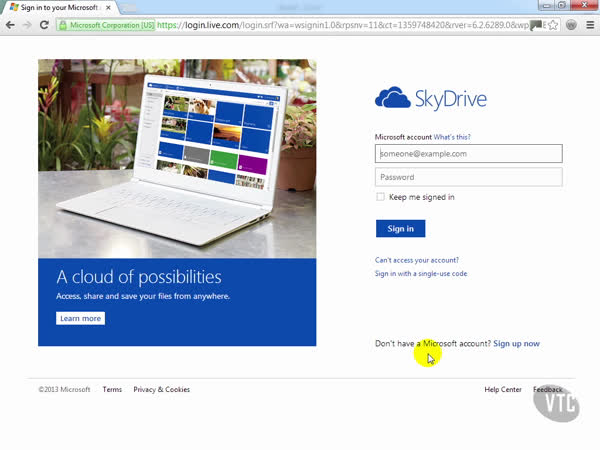Click the ©2013 Microsoft footer text
The width and height of the screenshot is (600, 450).
click(x=64, y=390)
